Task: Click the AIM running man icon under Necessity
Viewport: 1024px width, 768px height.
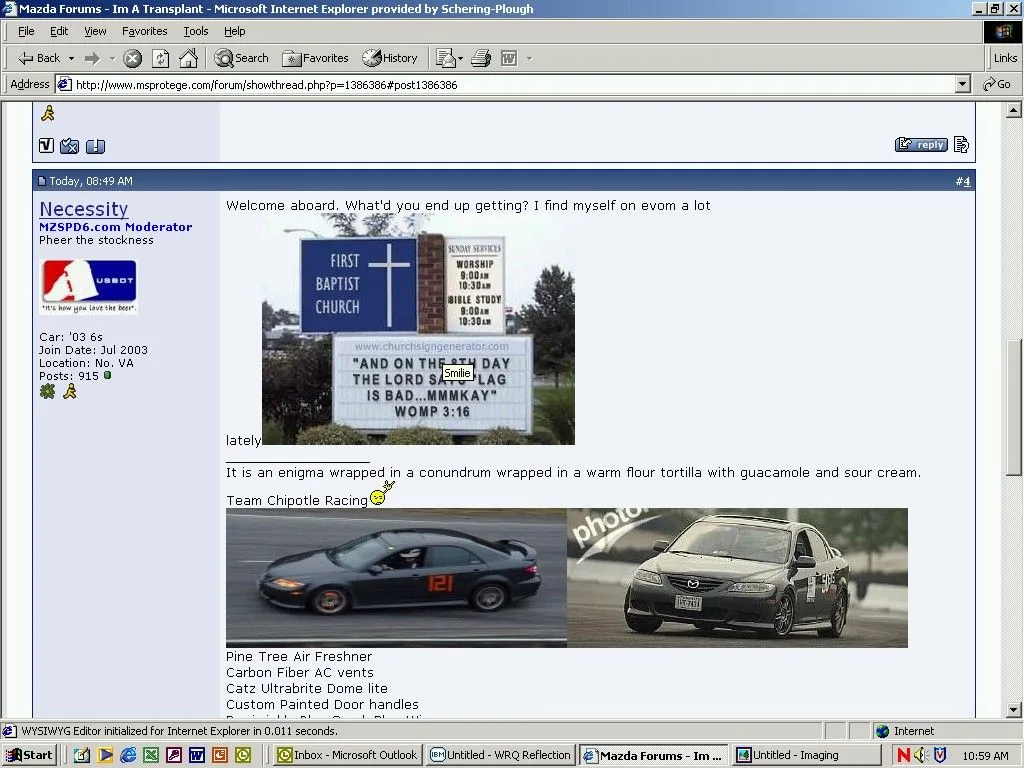Action: (70, 391)
